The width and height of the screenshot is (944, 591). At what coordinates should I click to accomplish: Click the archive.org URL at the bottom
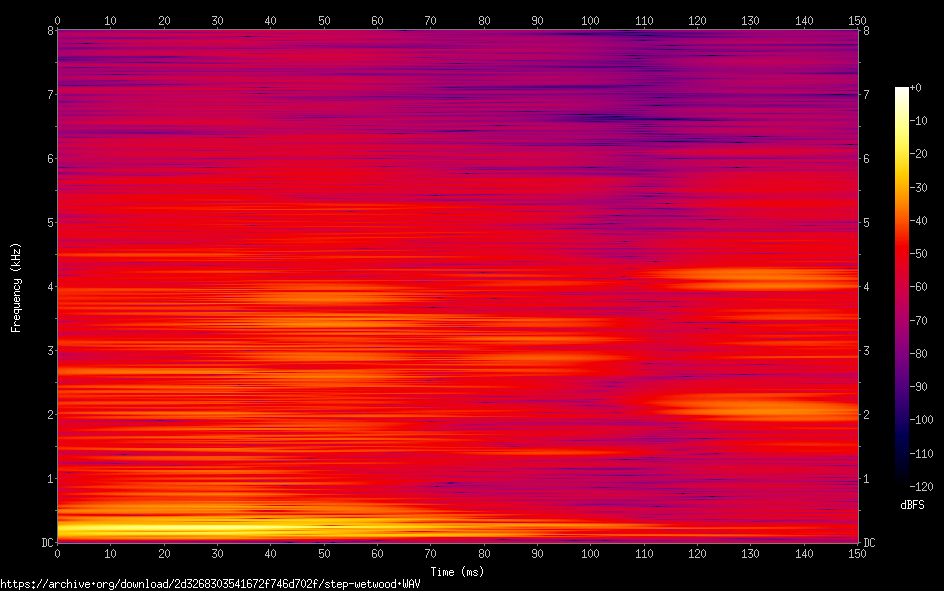(210, 584)
